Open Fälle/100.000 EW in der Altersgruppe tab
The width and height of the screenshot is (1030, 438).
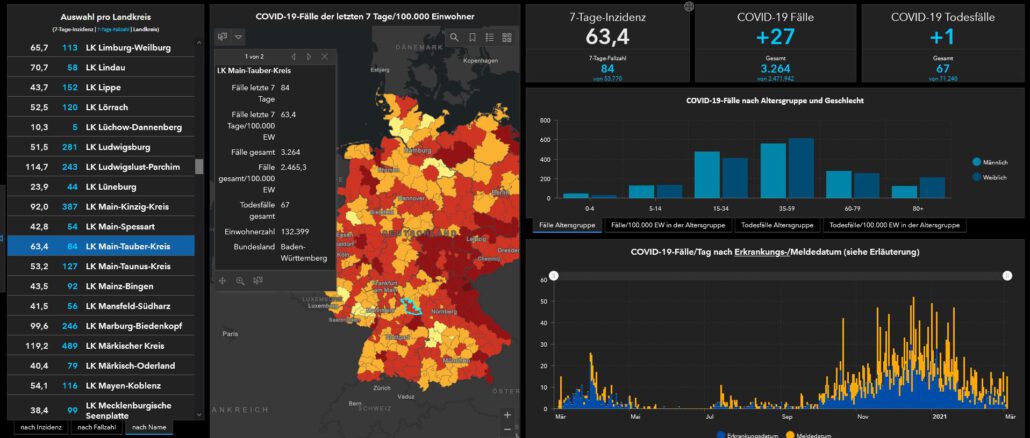coord(667,225)
